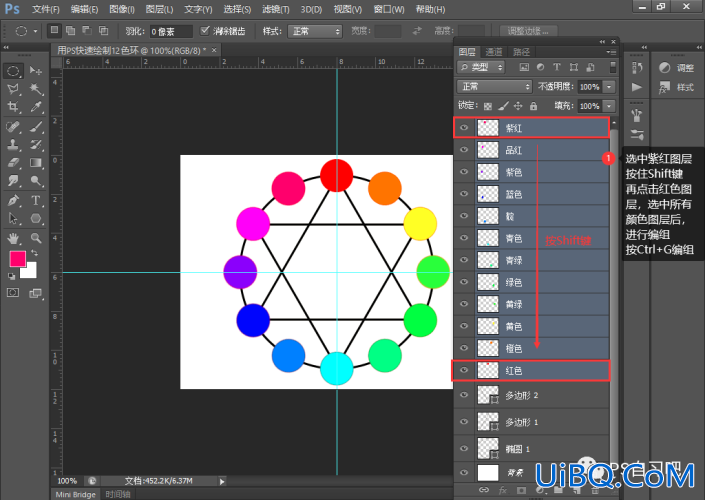This screenshot has width=705, height=500.
Task: Toggle visibility of 椭圆 1 layer
Action: pyautogui.click(x=464, y=448)
